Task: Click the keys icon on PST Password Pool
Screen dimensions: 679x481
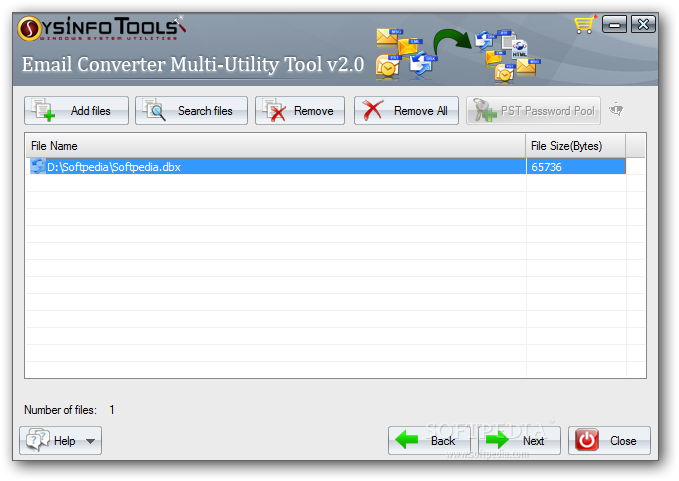Action: pyautogui.click(x=484, y=110)
